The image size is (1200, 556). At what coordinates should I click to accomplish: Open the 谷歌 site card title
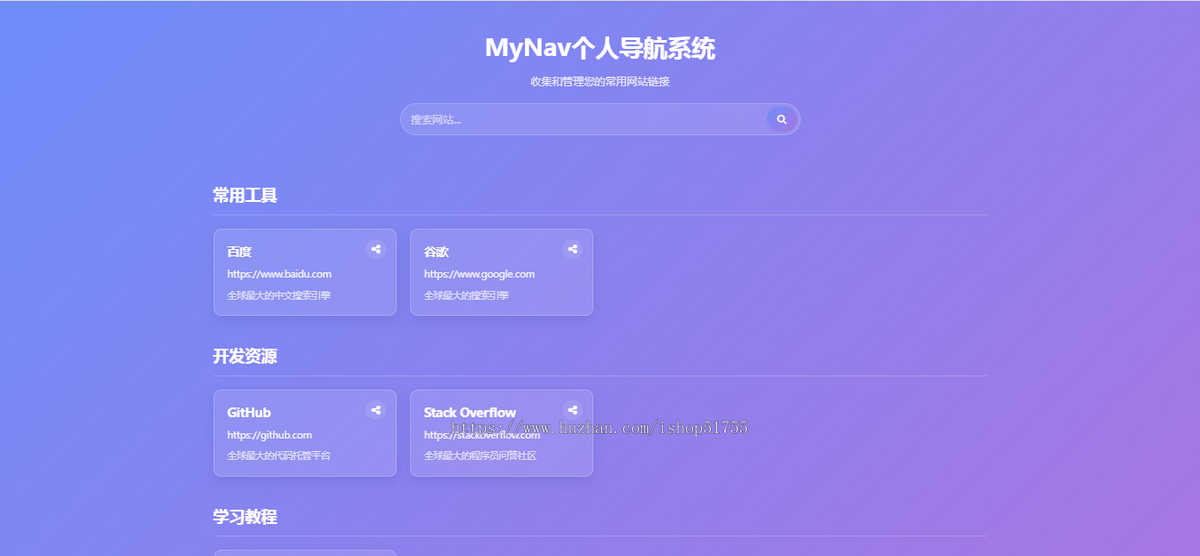[x=436, y=252]
